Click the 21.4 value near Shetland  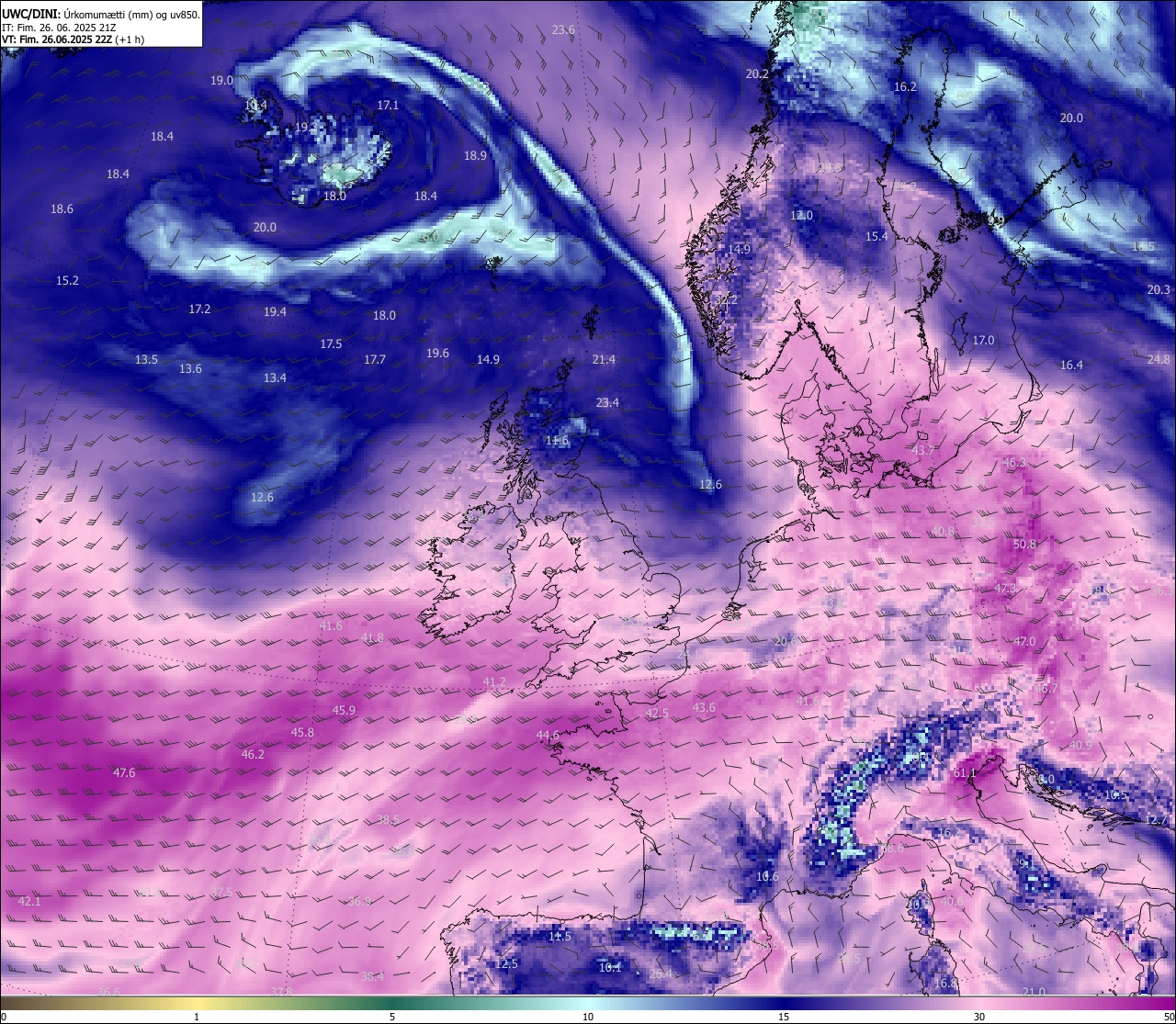(604, 360)
